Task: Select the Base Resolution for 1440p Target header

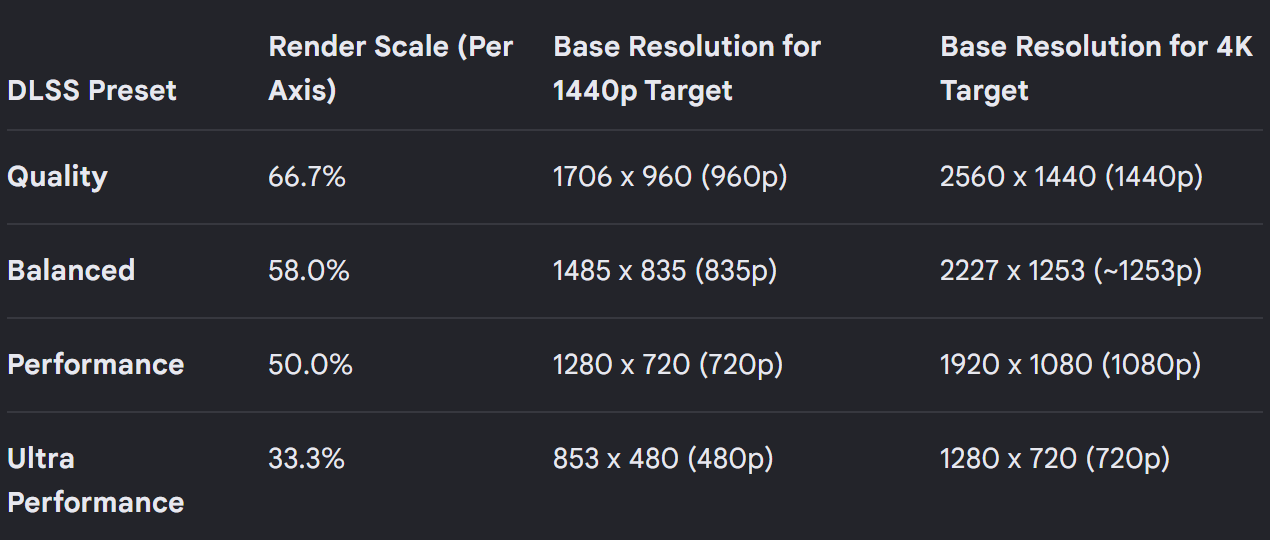Action: click(x=687, y=69)
